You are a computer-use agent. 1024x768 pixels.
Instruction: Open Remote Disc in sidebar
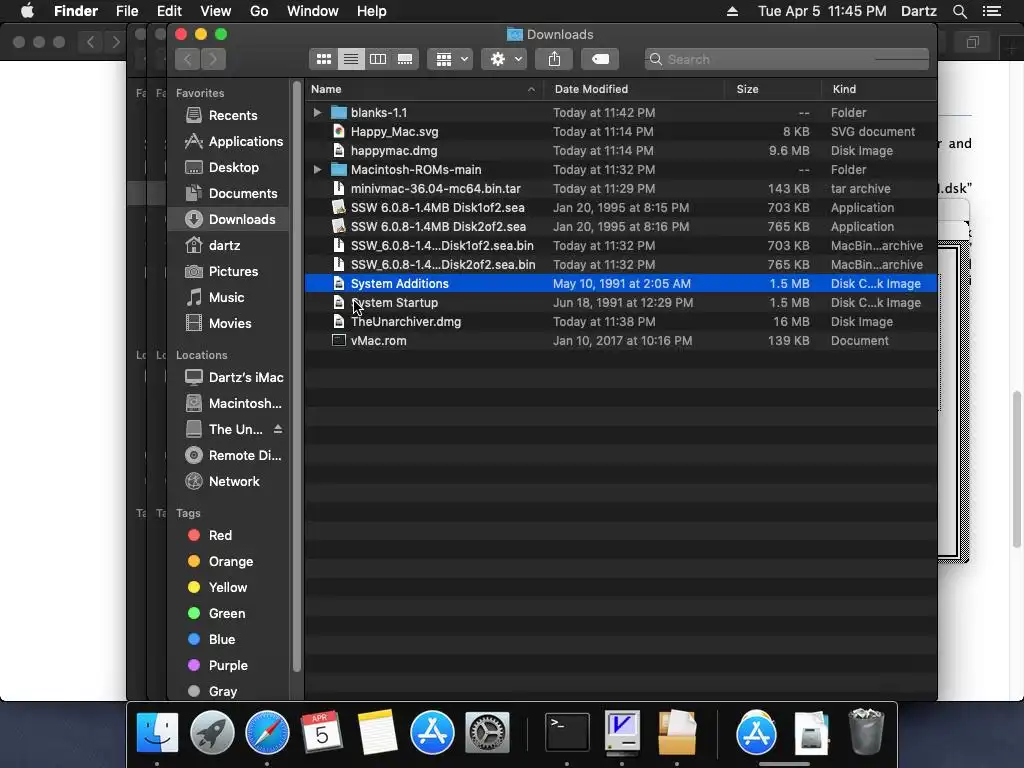(x=229, y=455)
